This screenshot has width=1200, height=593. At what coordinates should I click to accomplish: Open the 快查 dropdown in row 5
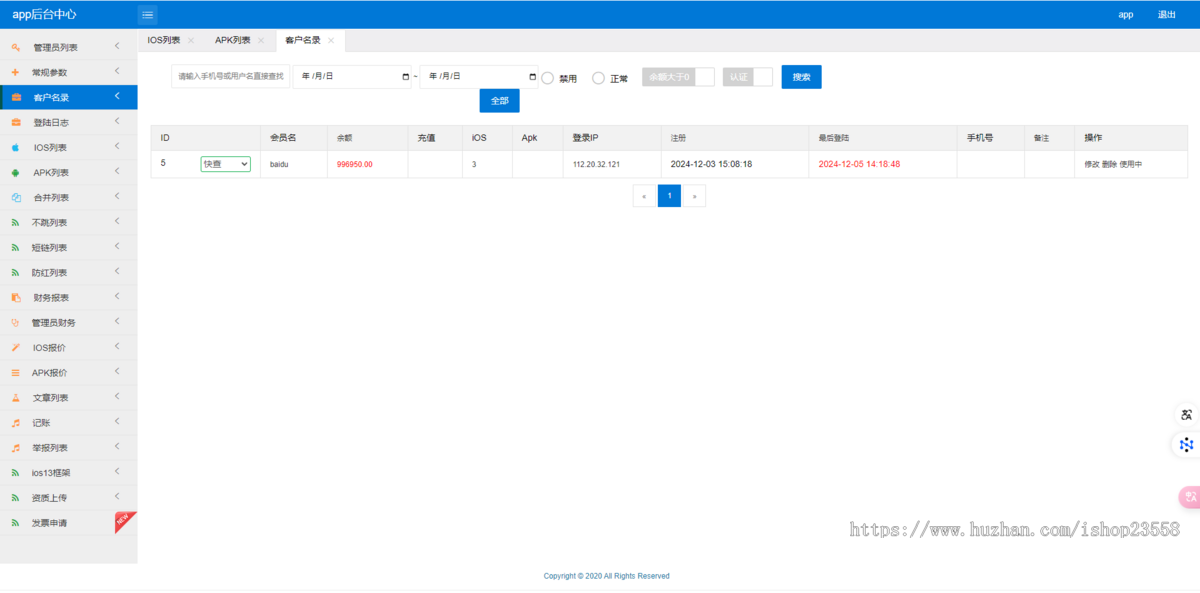point(225,164)
